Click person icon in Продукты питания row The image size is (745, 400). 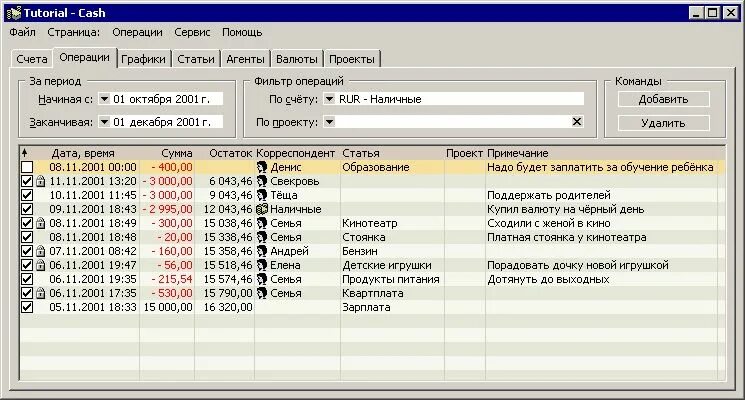click(x=262, y=279)
